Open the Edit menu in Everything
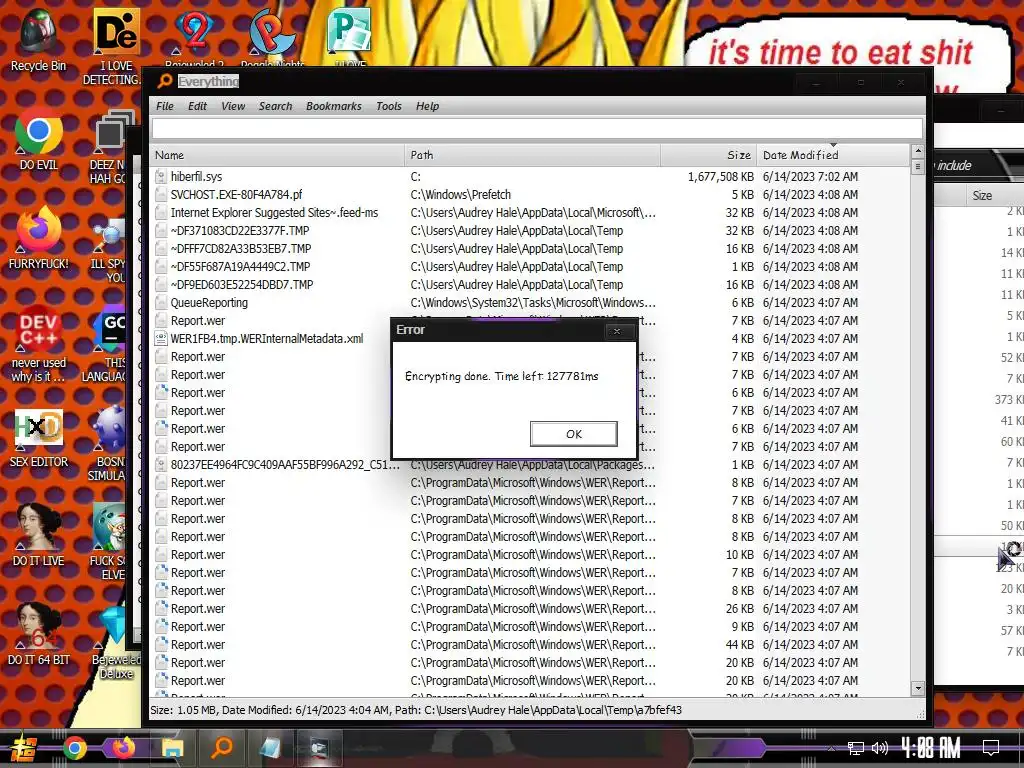This screenshot has width=1024, height=768. pyautogui.click(x=197, y=106)
